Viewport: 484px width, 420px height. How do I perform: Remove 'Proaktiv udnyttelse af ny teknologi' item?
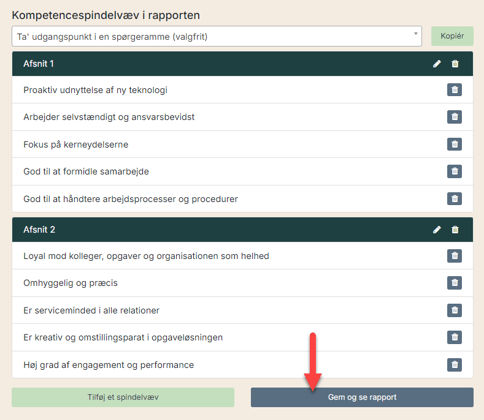pyautogui.click(x=454, y=90)
